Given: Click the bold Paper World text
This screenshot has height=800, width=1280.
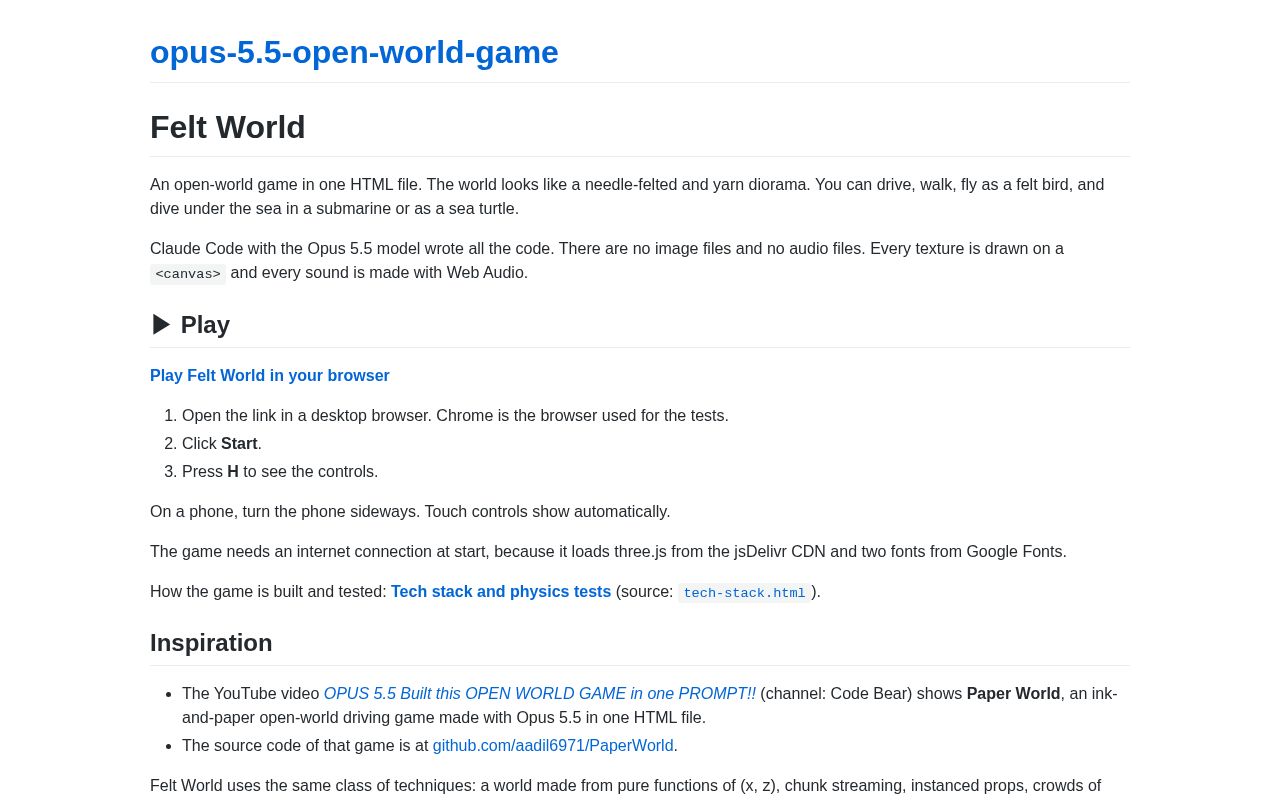Looking at the screenshot, I should coord(1013,694).
